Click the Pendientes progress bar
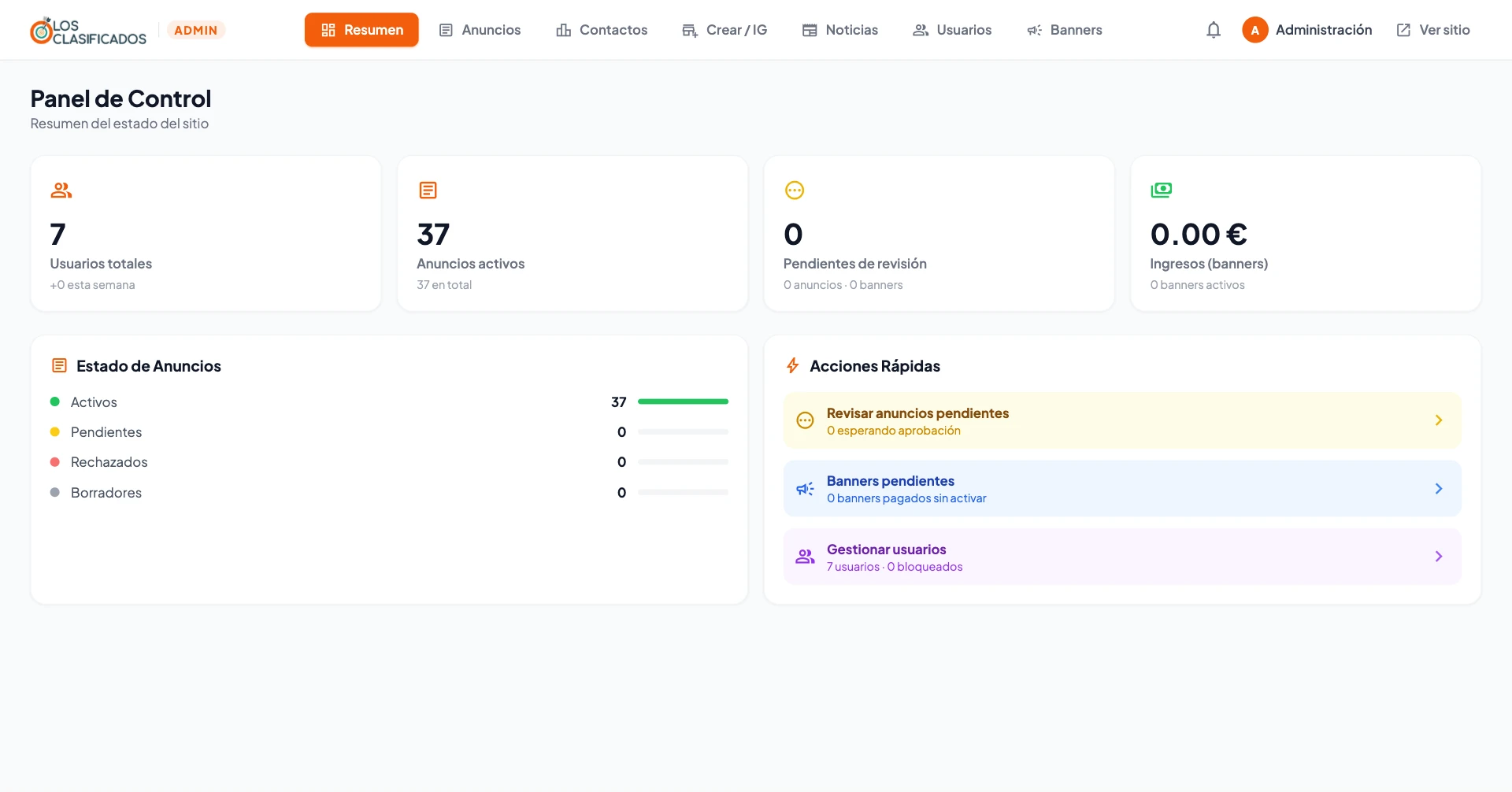1512x792 pixels. tap(683, 432)
